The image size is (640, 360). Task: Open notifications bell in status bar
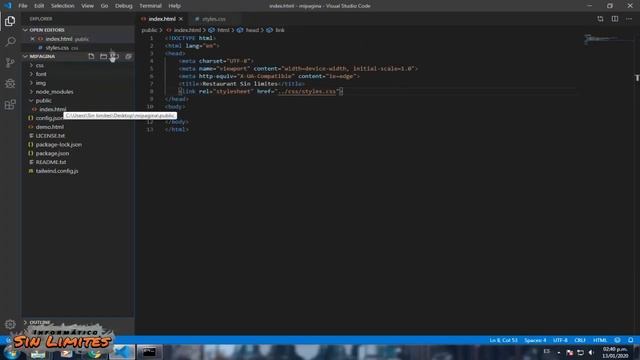(x=631, y=340)
